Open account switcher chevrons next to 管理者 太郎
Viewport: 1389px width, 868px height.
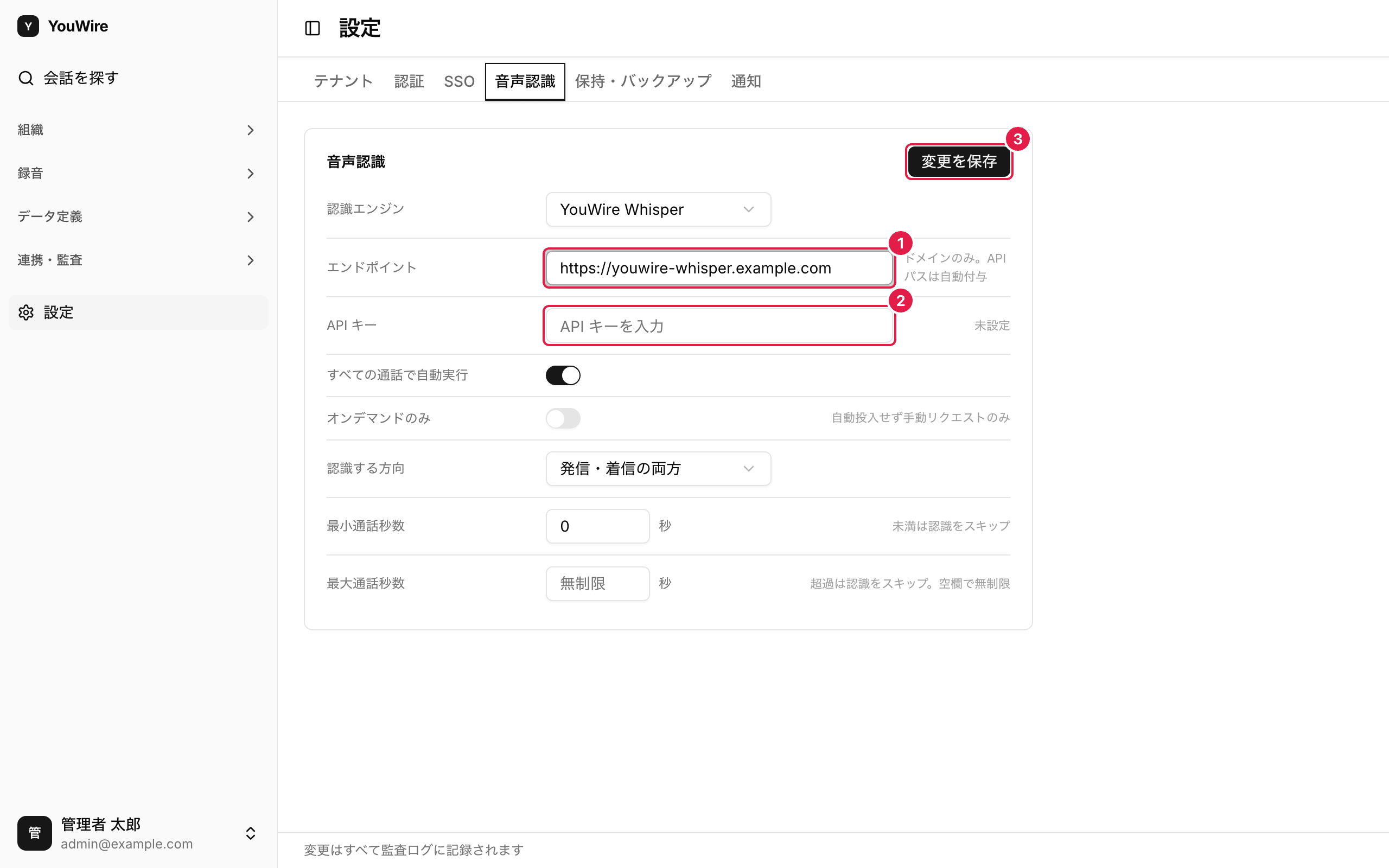(x=250, y=833)
